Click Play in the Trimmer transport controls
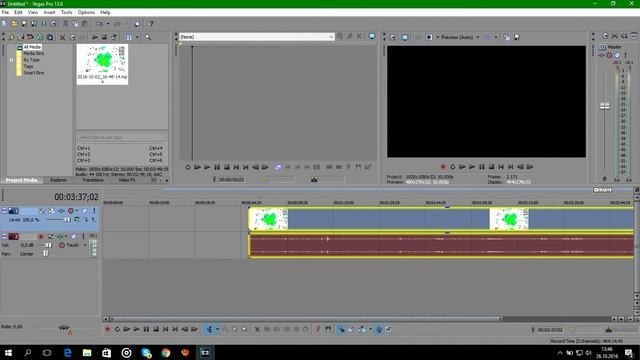Image resolution: width=640 pixels, height=360 pixels. [x=207, y=167]
